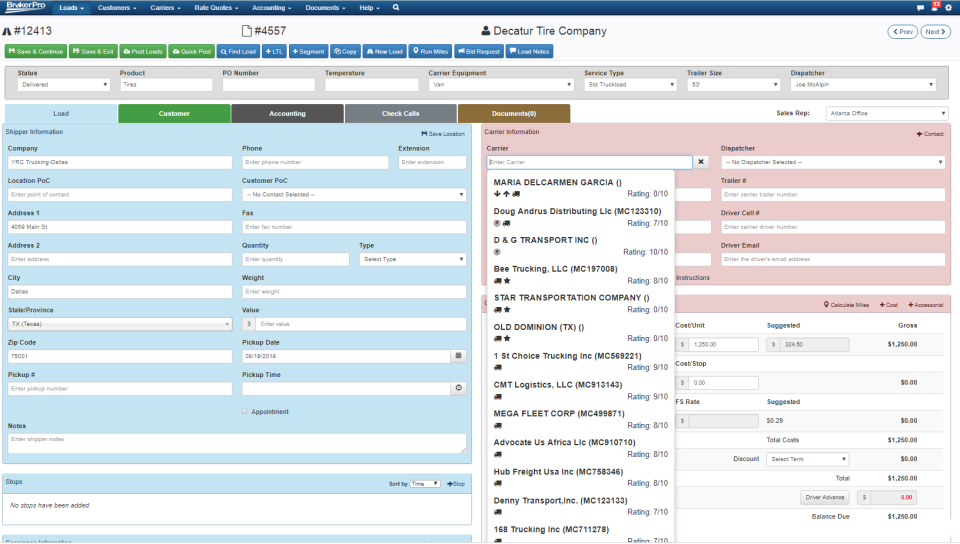This screenshot has height=544, width=960.
Task: Clear carrier field with X icon
Action: [x=701, y=162]
